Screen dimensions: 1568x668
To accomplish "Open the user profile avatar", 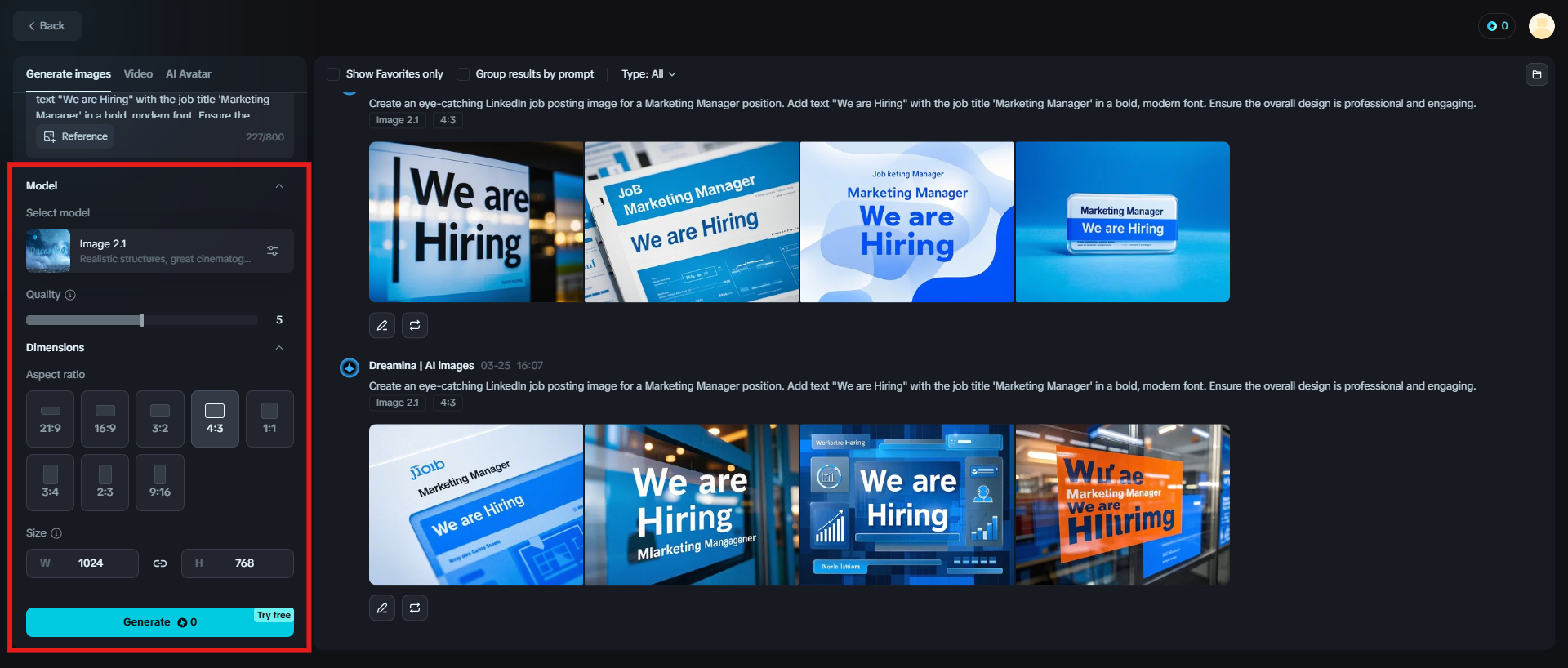I will pos(1542,26).
